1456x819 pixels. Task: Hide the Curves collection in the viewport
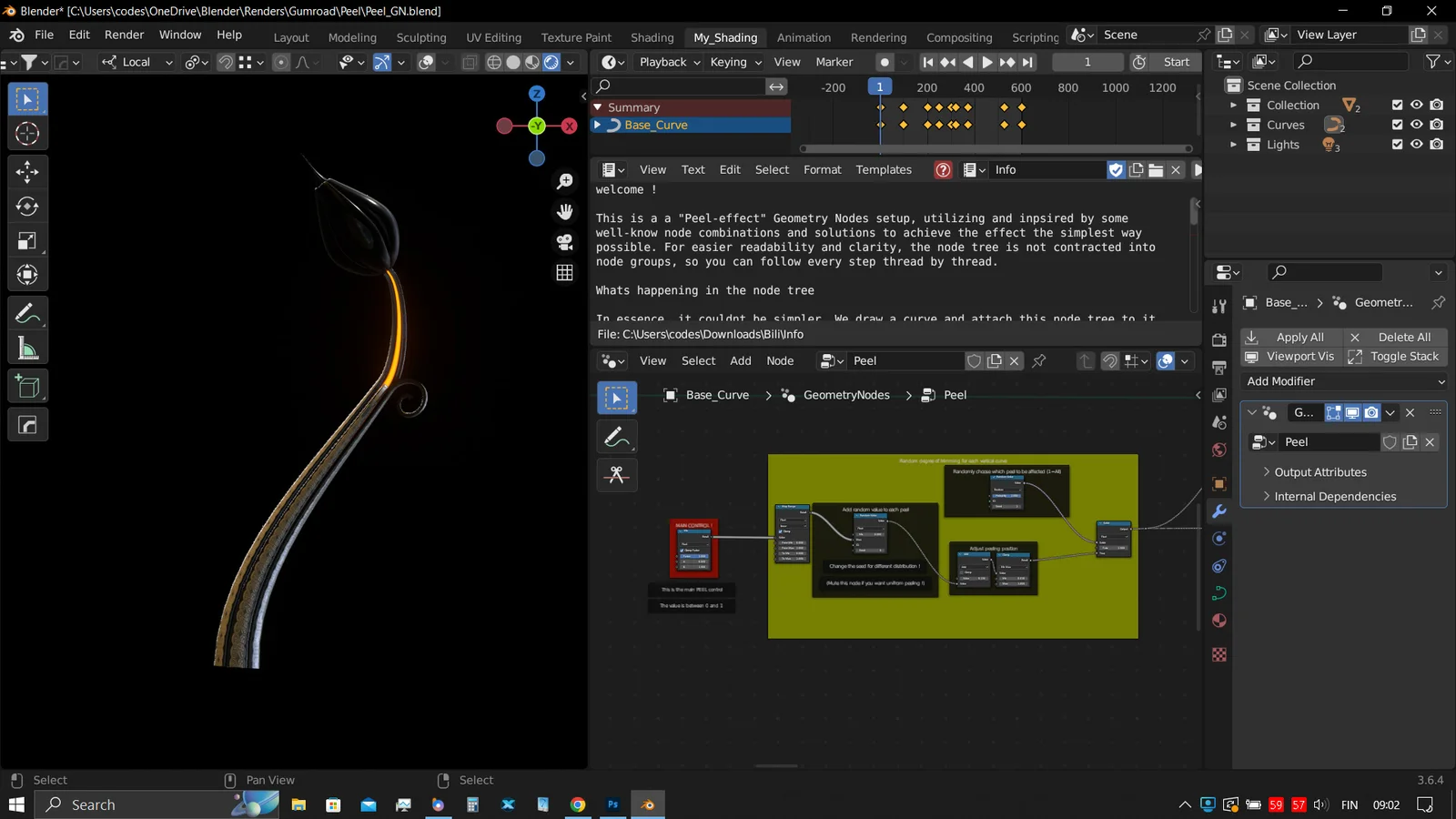click(x=1416, y=125)
